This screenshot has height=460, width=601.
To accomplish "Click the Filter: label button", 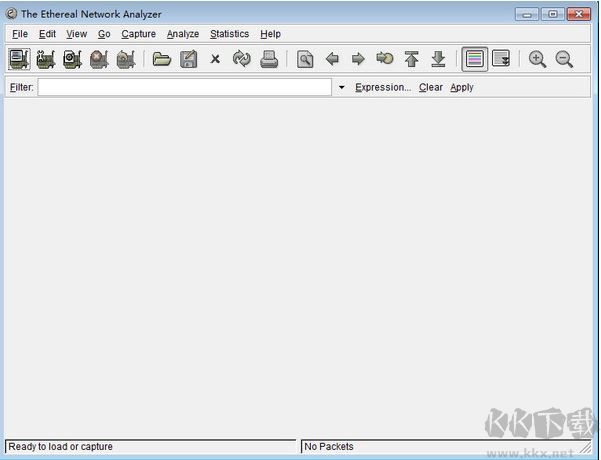I will pos(21,87).
